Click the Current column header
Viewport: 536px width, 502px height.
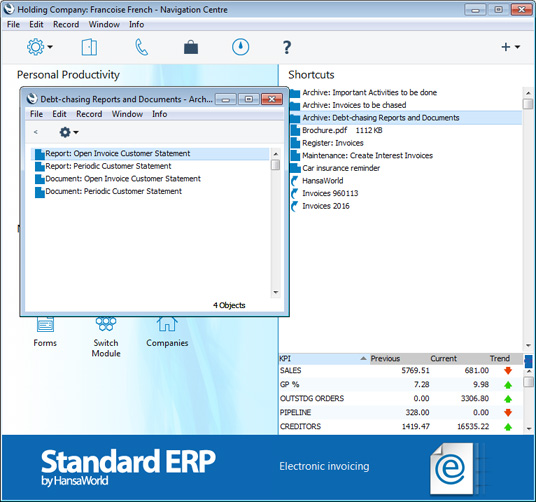(x=443, y=359)
